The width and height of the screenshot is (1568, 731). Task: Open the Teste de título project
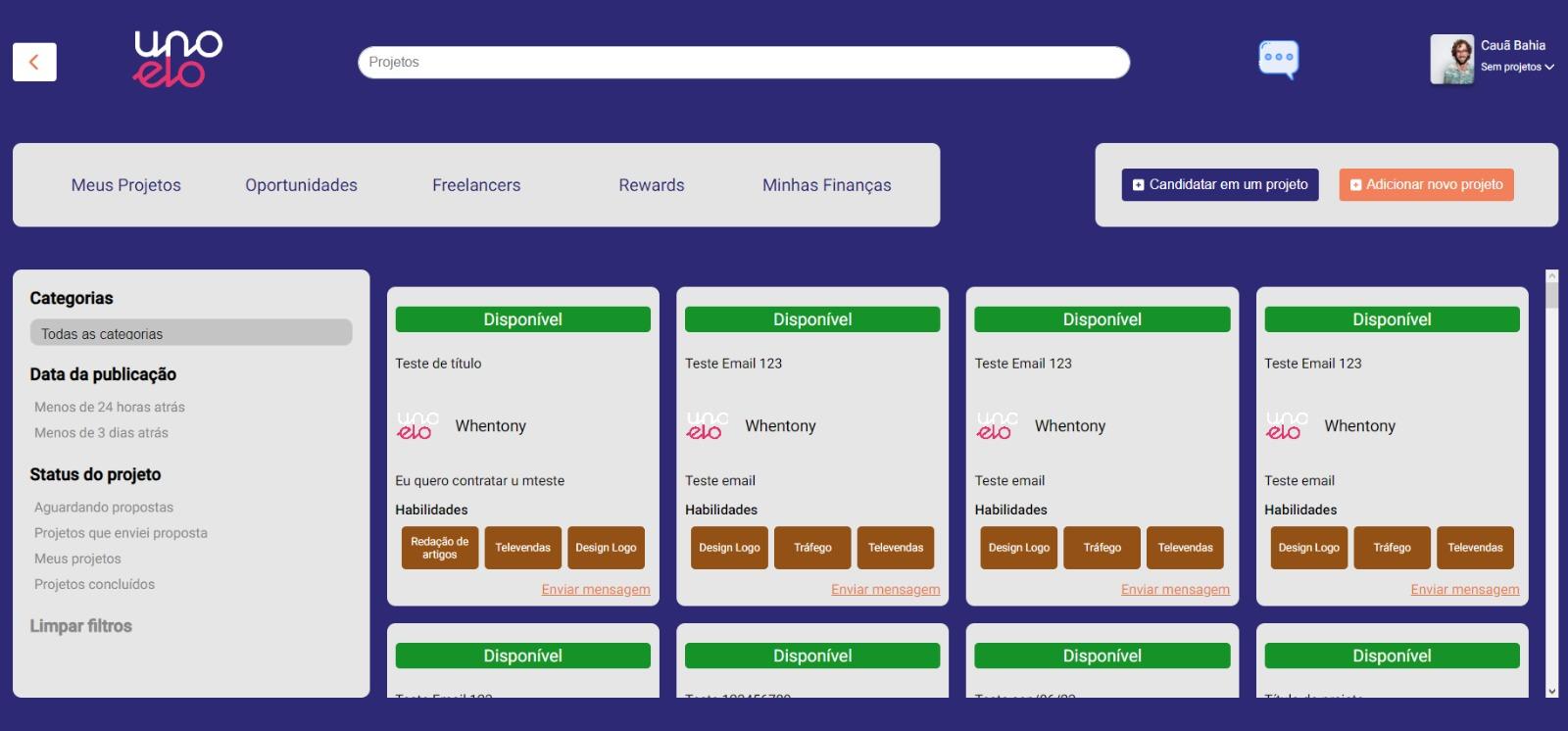pyautogui.click(x=438, y=363)
